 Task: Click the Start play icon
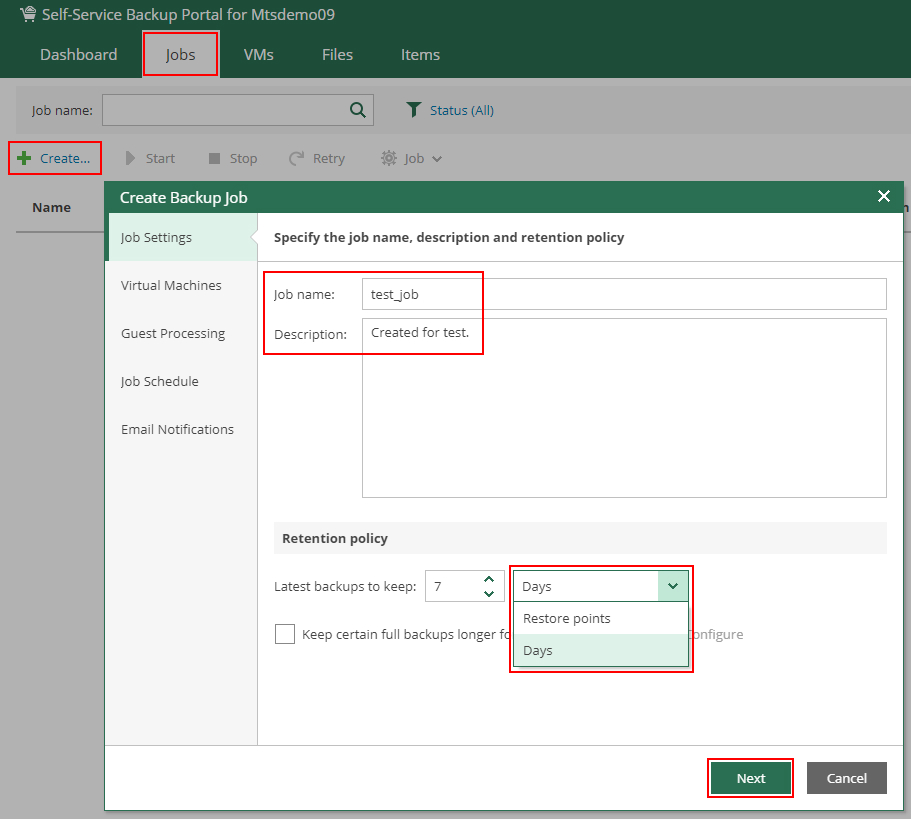coord(130,158)
